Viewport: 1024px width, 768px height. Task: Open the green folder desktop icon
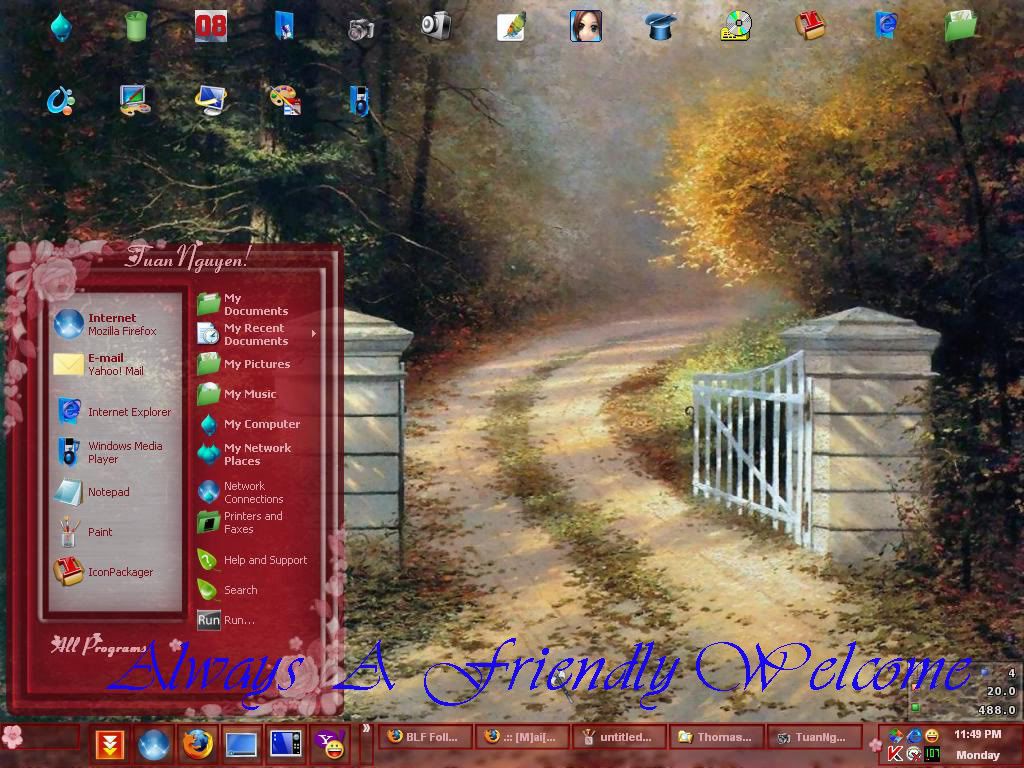pyautogui.click(x=960, y=26)
